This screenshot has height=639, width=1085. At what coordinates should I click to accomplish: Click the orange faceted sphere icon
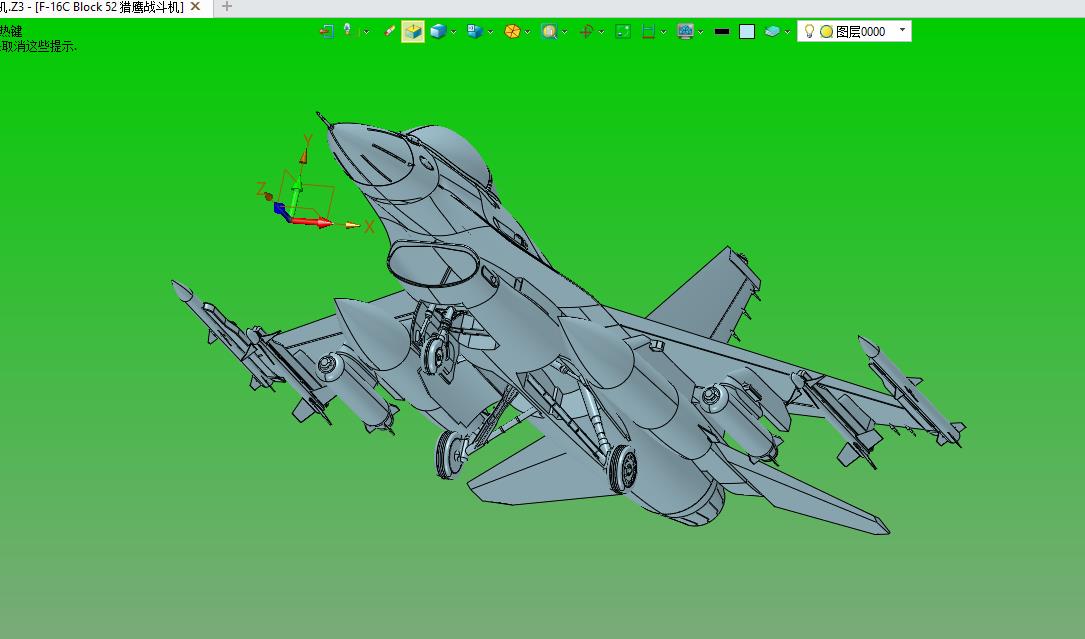coord(512,31)
